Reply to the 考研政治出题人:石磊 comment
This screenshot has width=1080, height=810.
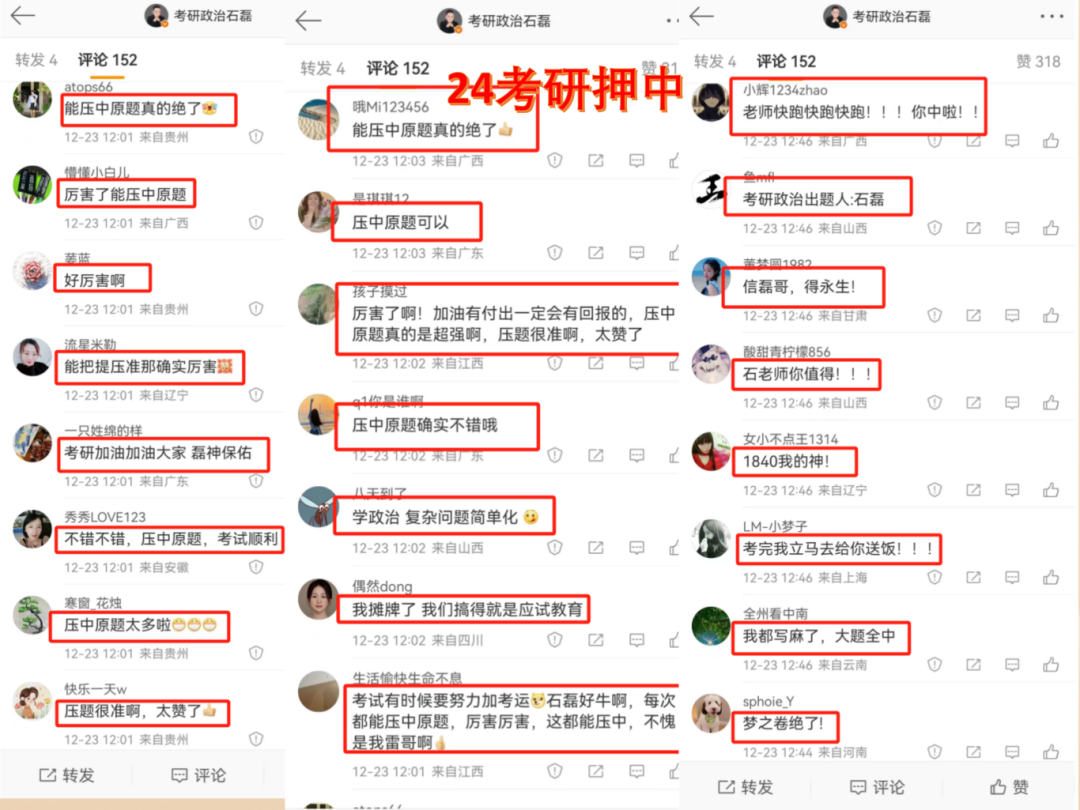pyautogui.click(x=1012, y=228)
